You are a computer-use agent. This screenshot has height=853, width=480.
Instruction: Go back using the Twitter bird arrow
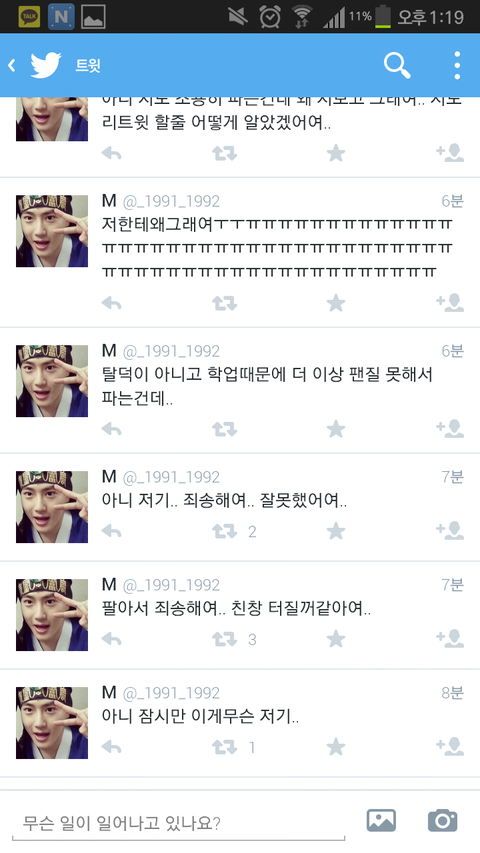35,65
